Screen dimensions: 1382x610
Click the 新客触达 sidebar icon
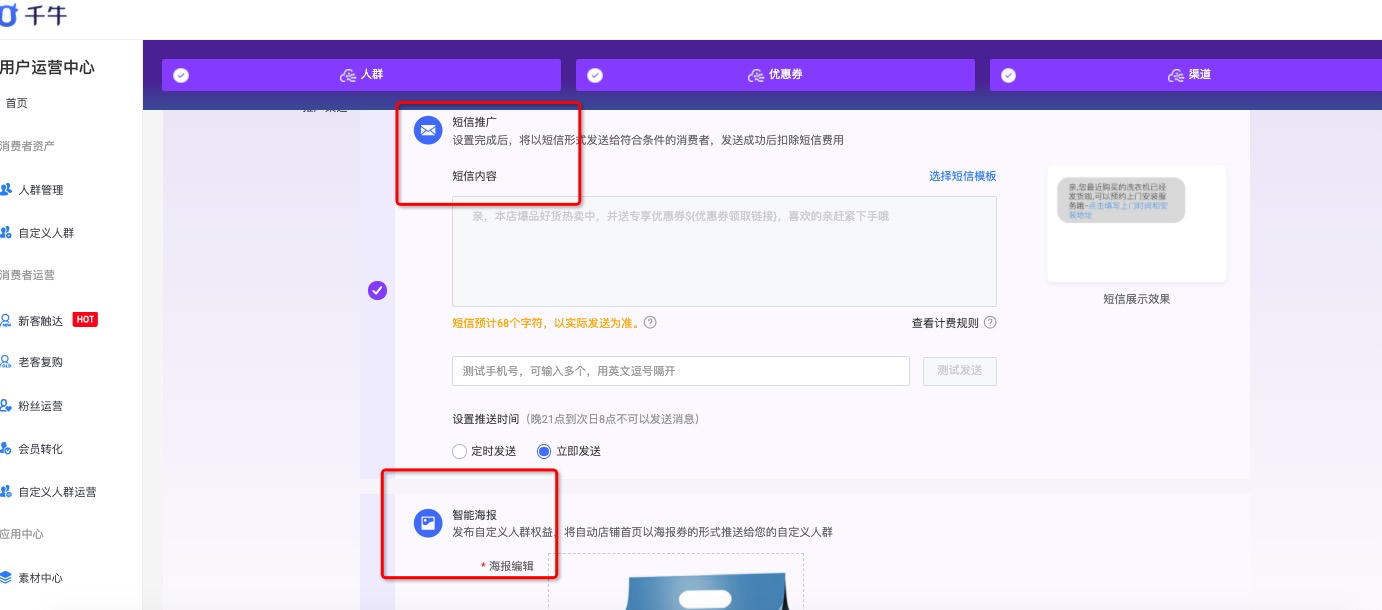pyautogui.click(x=6, y=321)
